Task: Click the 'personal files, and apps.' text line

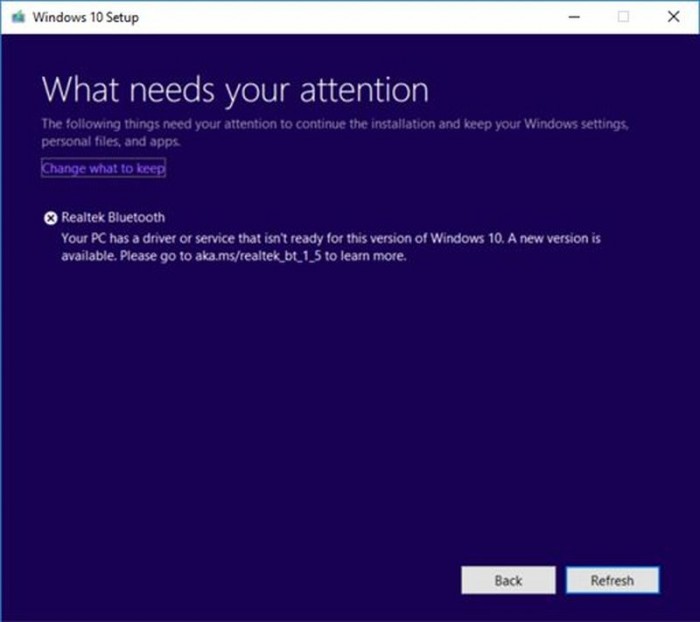Action: [x=110, y=143]
